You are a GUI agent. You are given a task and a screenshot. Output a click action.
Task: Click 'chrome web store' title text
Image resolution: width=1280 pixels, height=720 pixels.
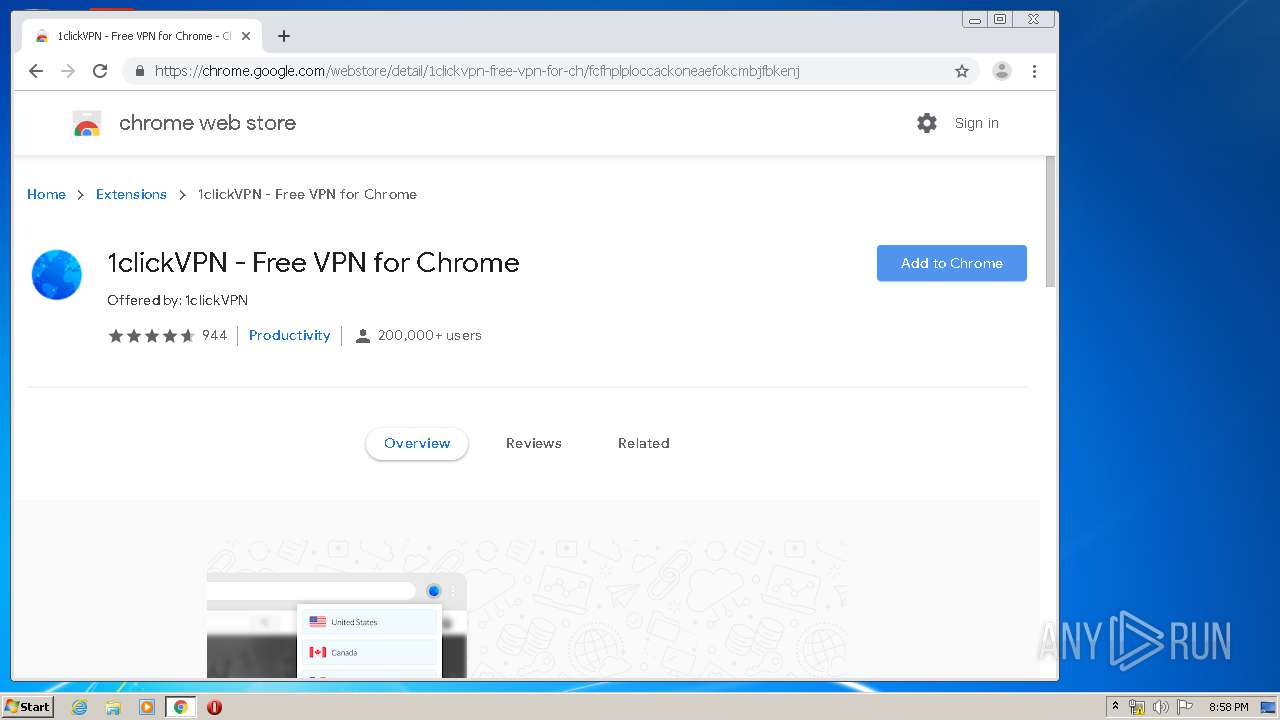207,123
